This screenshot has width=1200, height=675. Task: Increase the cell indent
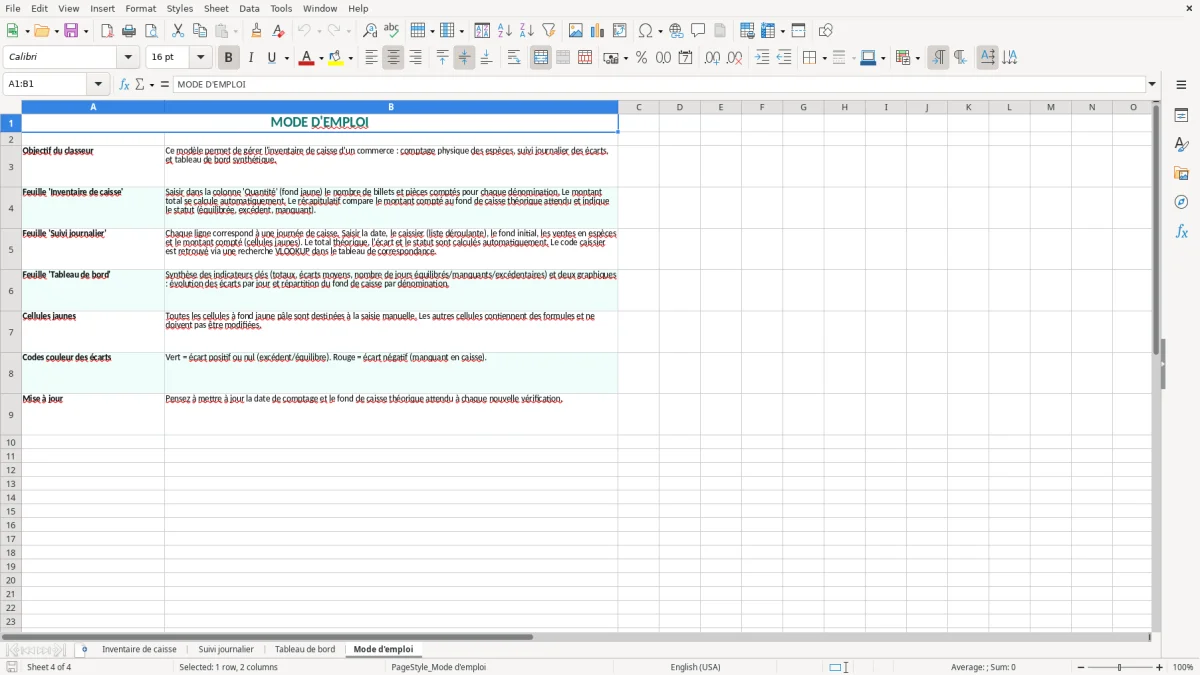(762, 58)
